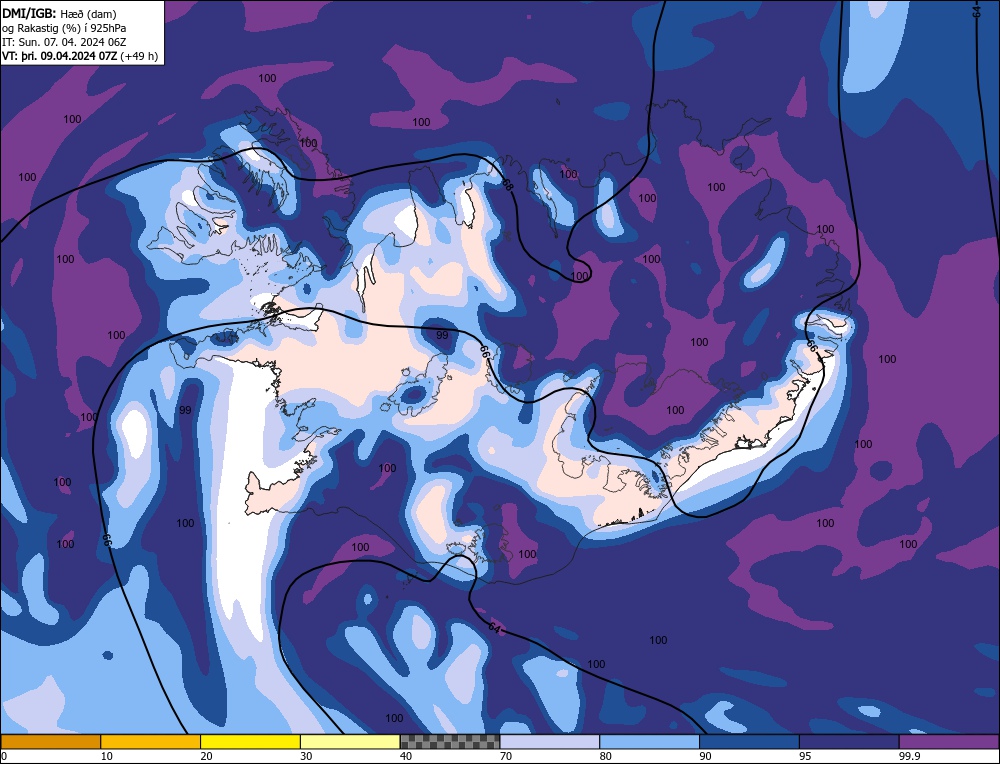Click the legend scale value "99.9"

point(909,756)
